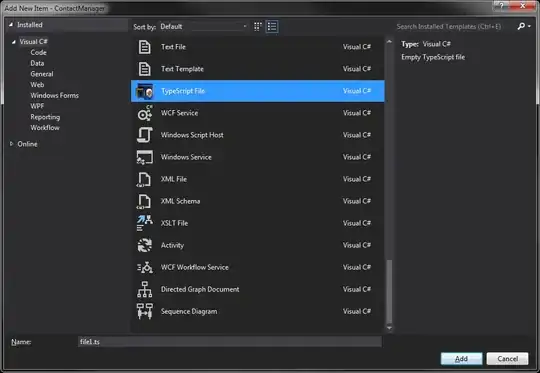
Task: Select the General category
Action: point(42,74)
